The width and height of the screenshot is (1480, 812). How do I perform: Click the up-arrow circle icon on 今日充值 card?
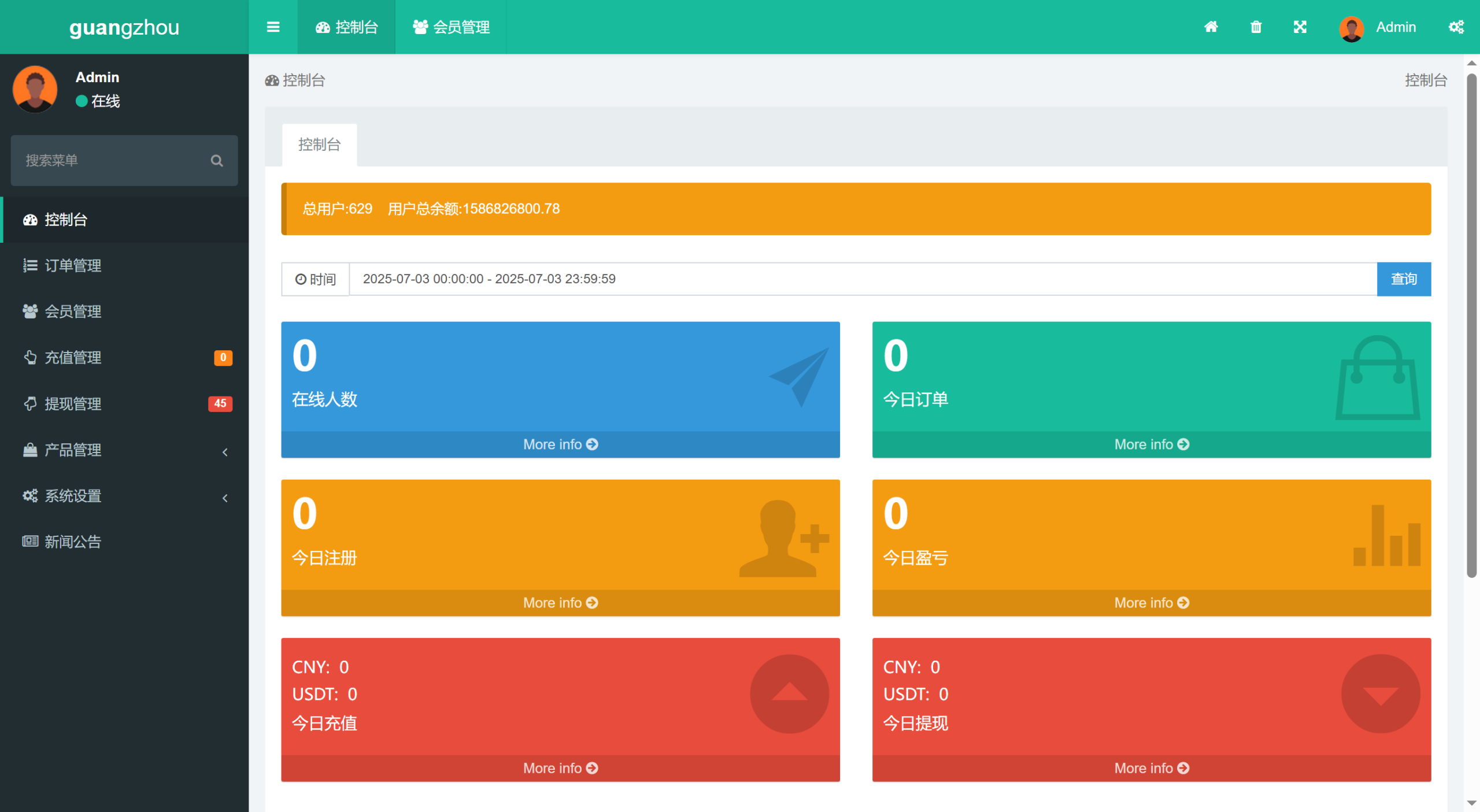coord(789,694)
